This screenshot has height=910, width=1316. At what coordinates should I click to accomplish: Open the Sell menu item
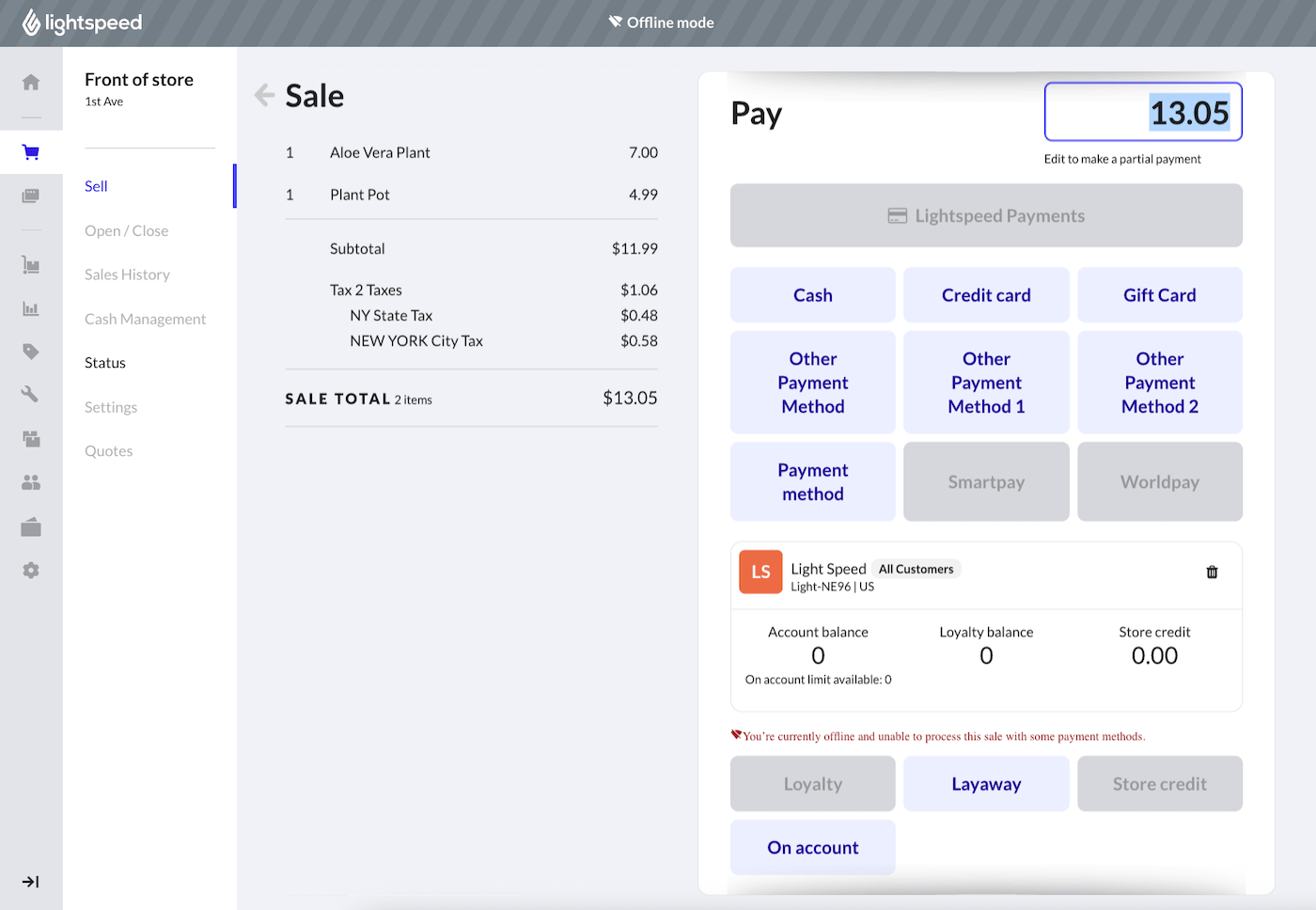(x=96, y=186)
